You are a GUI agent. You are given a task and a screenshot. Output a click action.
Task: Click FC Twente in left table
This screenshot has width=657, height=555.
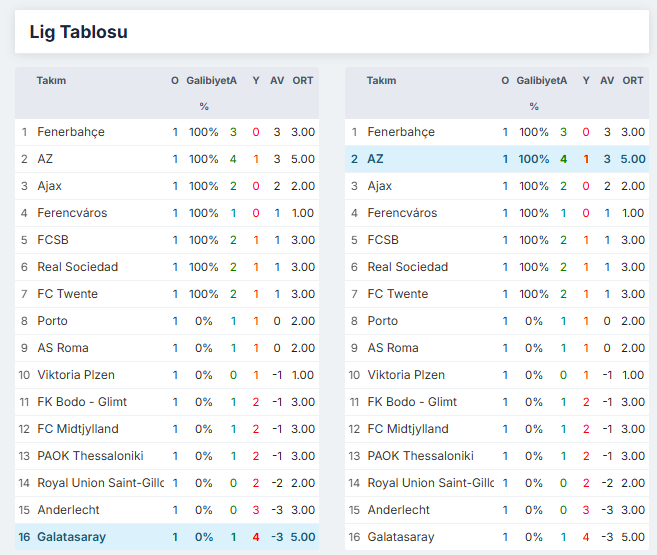pyautogui.click(x=68, y=294)
